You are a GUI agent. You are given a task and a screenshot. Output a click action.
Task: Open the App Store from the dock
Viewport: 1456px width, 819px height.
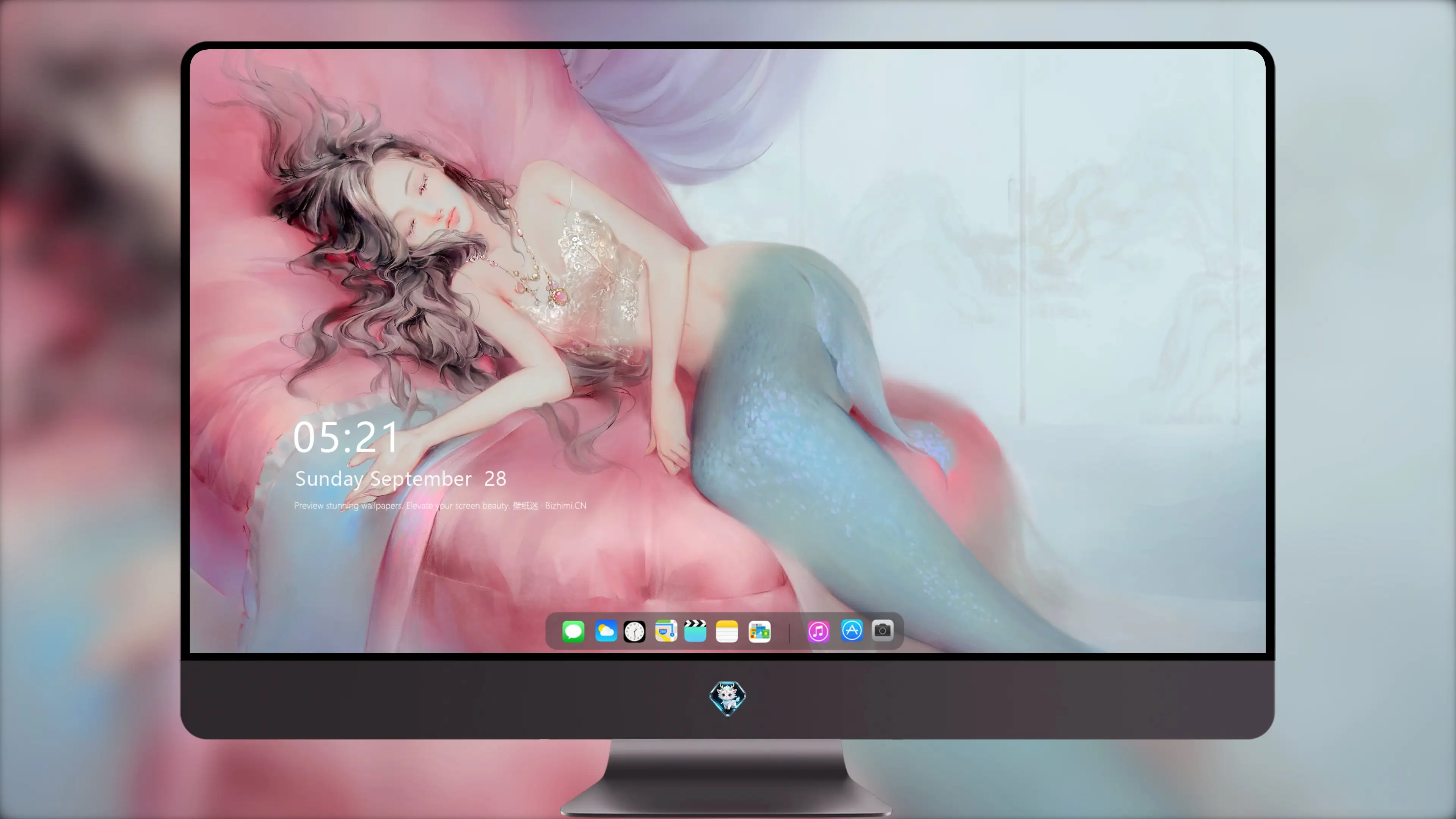[852, 630]
